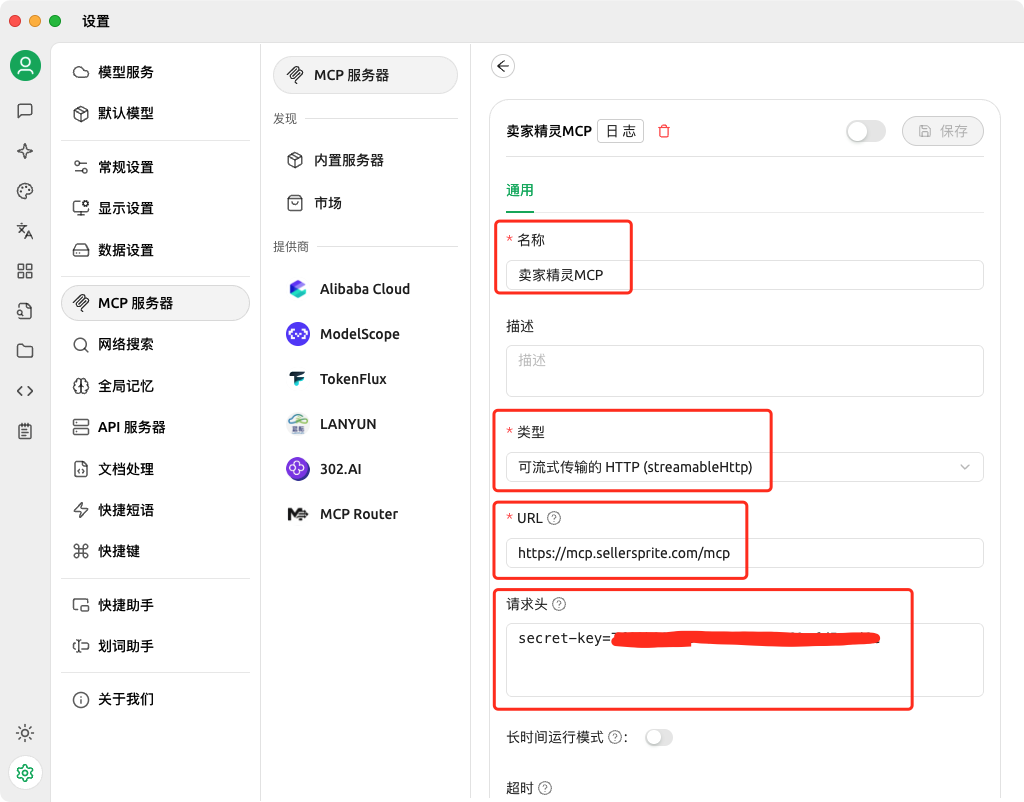This screenshot has width=1024, height=802.
Task: Turn on 长时间运行模式 toggle
Action: 659,737
